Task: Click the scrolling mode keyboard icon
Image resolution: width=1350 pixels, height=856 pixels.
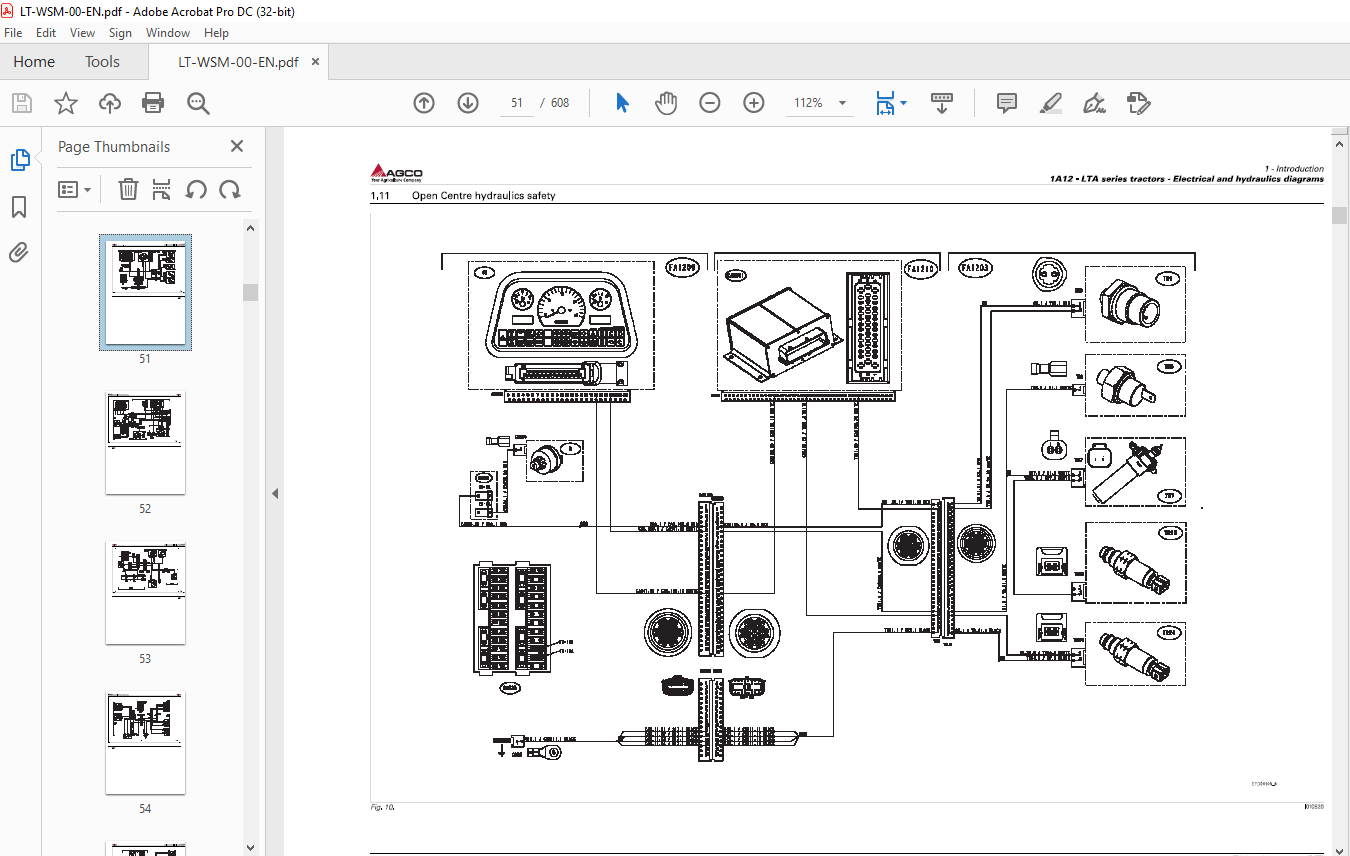Action: tap(941, 103)
